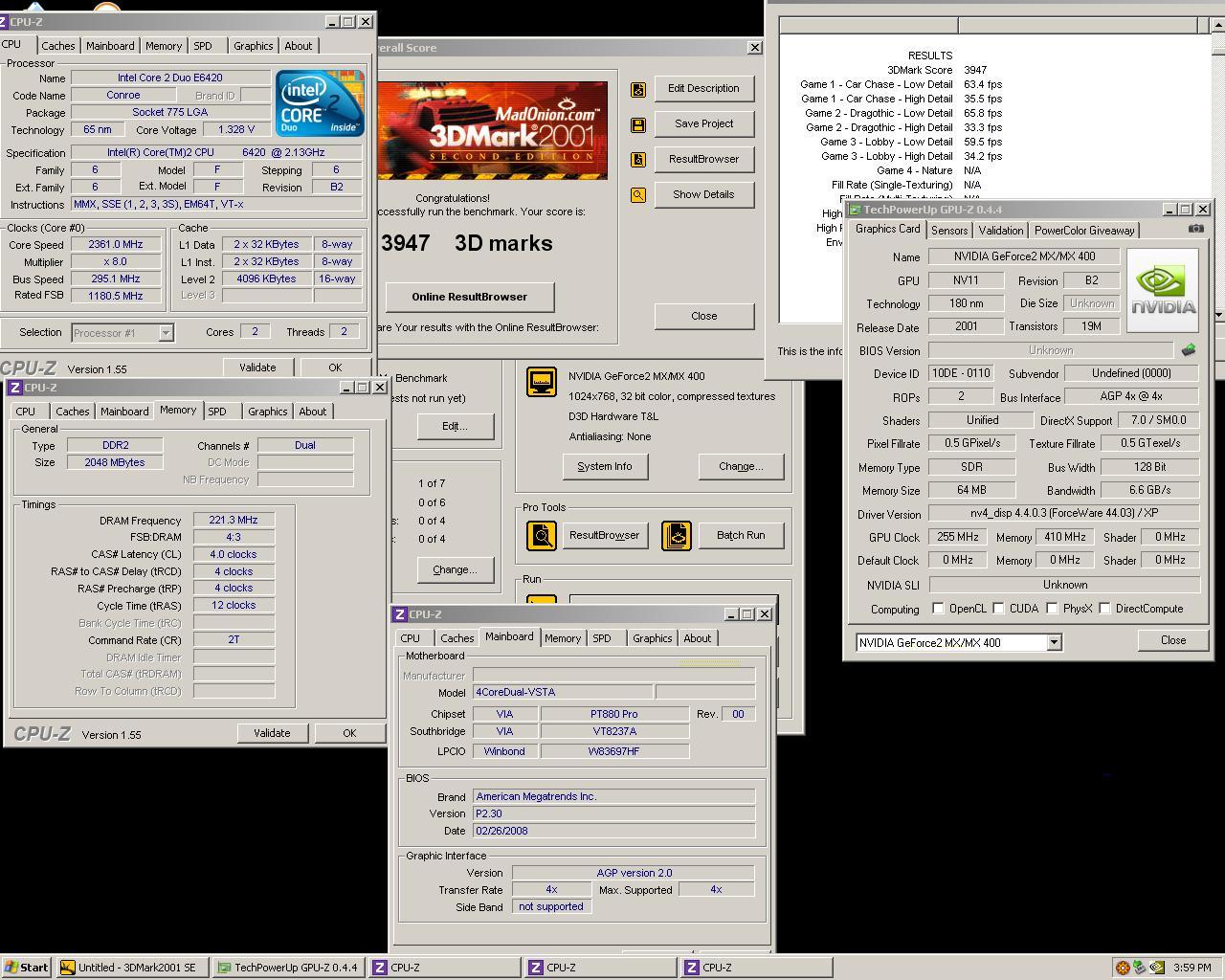Click Close in the Overall Score dialog
Viewport: 1225px width, 980px height.
703,316
